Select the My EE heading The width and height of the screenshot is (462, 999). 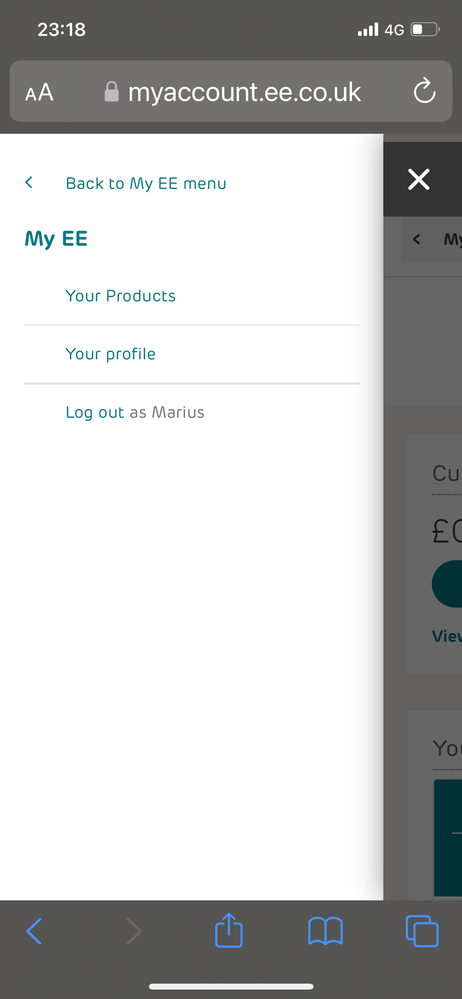(x=56, y=239)
